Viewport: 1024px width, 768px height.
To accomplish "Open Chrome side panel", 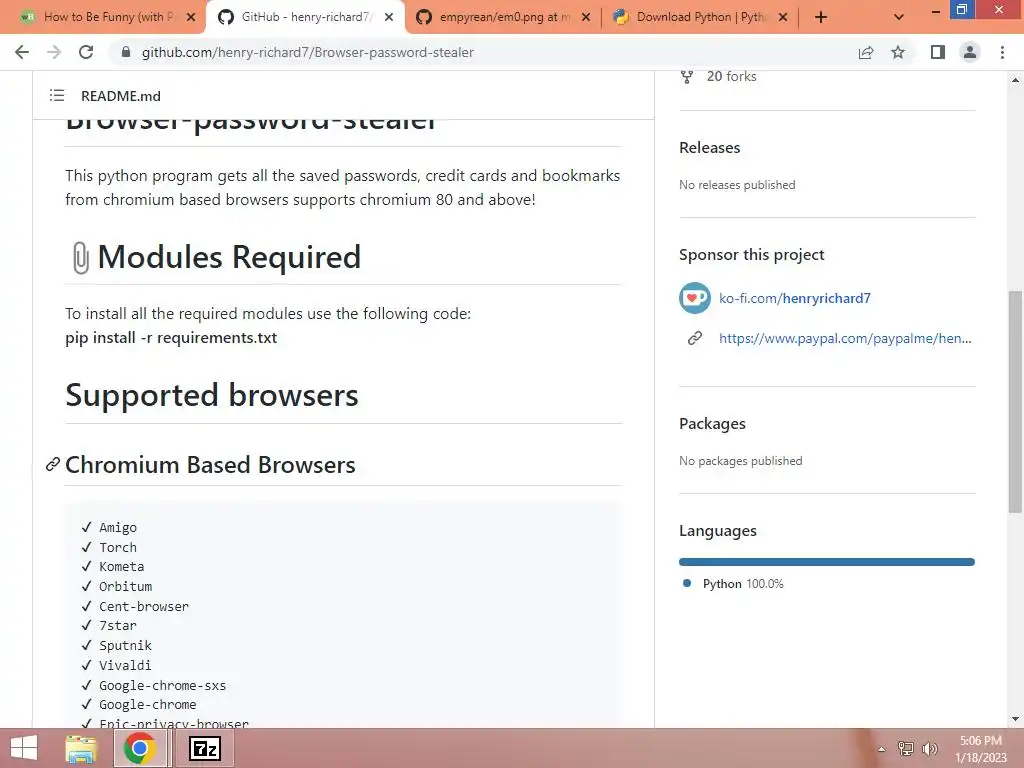I will [x=938, y=52].
